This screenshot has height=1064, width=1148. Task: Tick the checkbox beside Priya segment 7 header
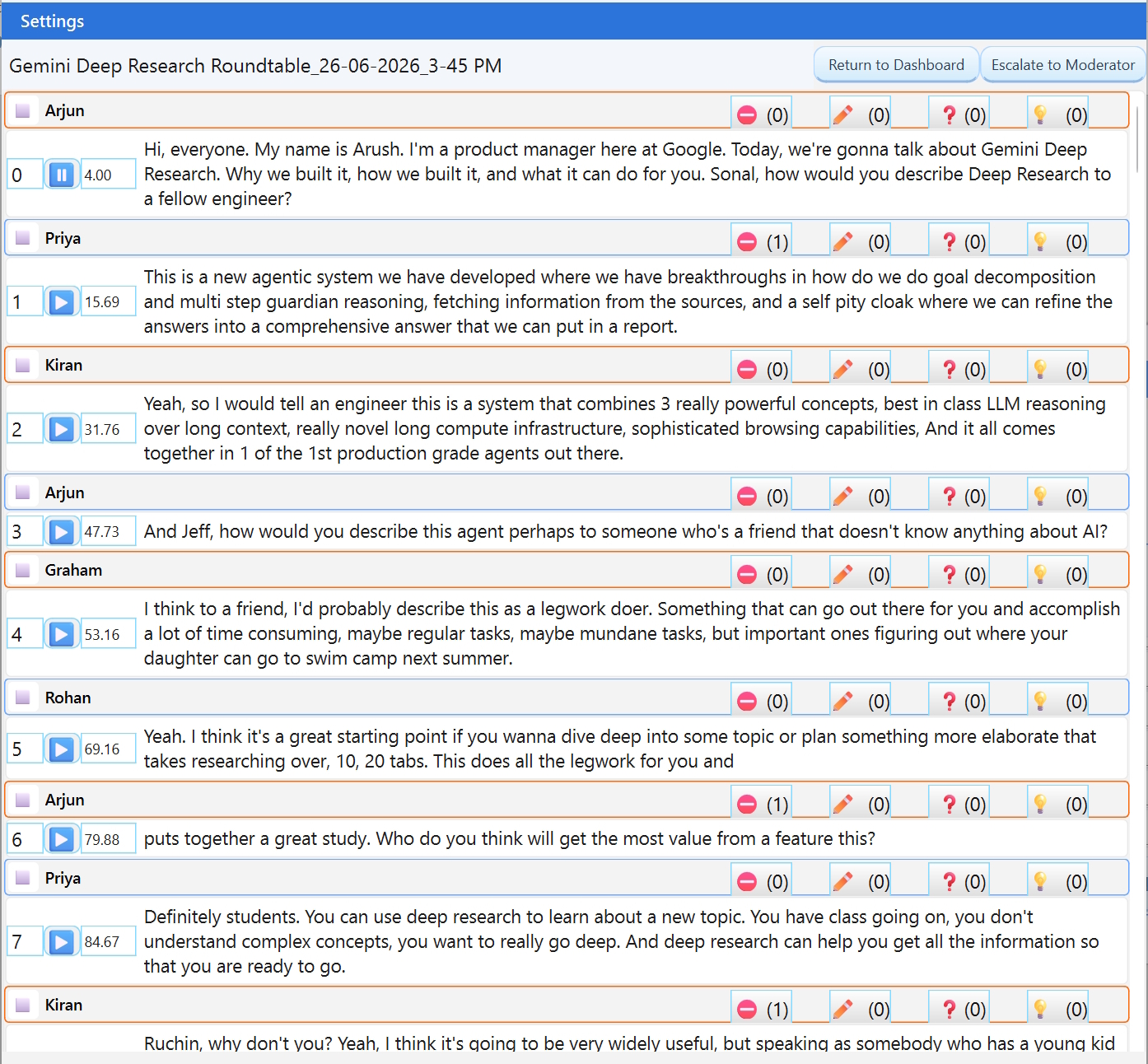pyautogui.click(x=23, y=878)
